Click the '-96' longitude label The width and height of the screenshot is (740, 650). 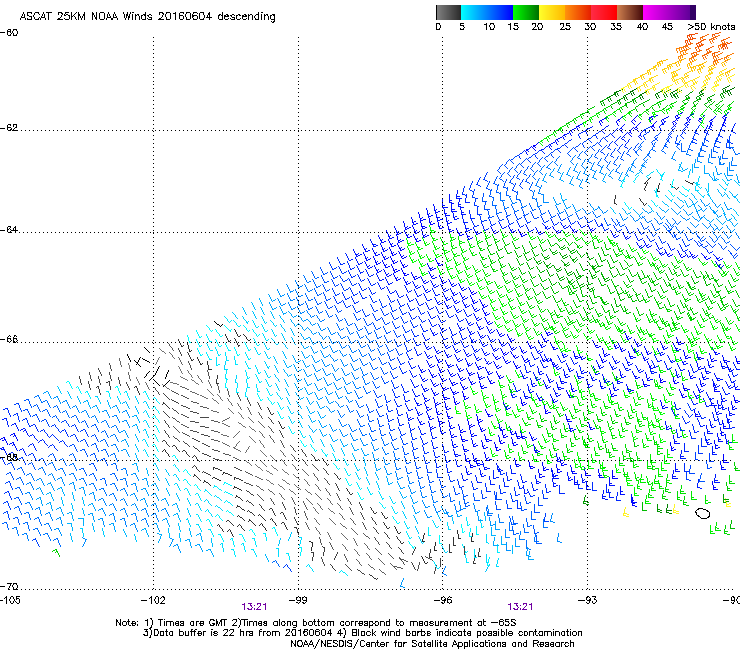(x=443, y=600)
